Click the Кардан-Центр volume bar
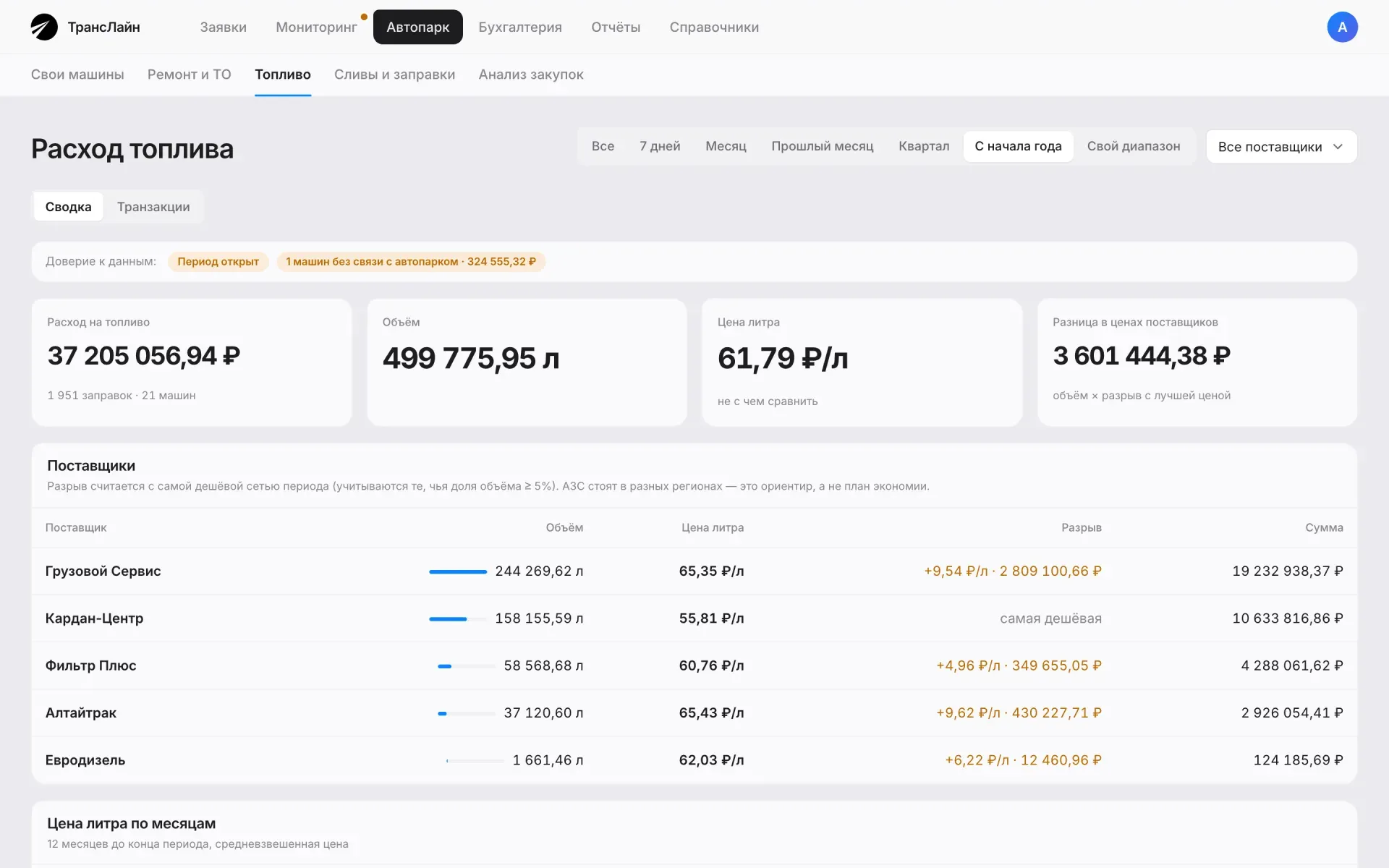The image size is (1389, 868). (x=458, y=619)
